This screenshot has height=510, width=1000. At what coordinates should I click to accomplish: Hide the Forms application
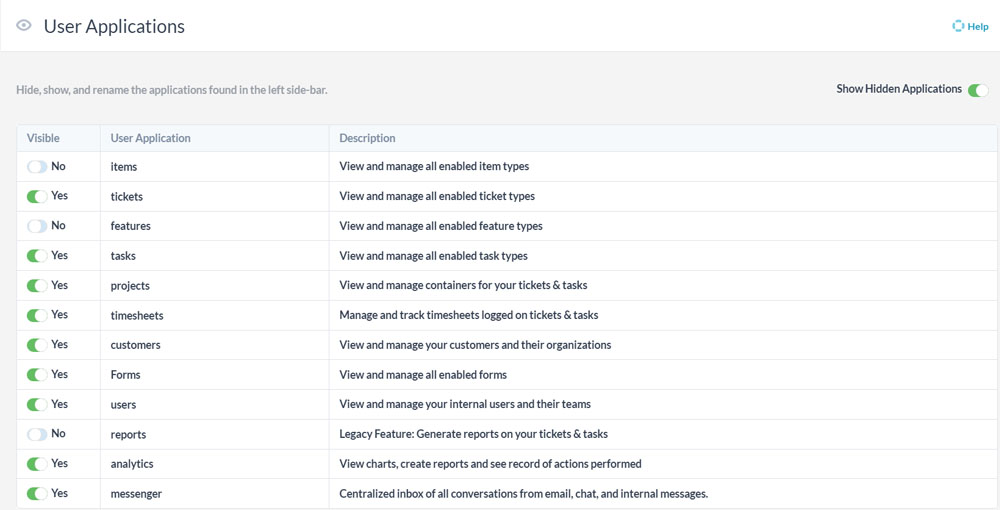coord(37,375)
